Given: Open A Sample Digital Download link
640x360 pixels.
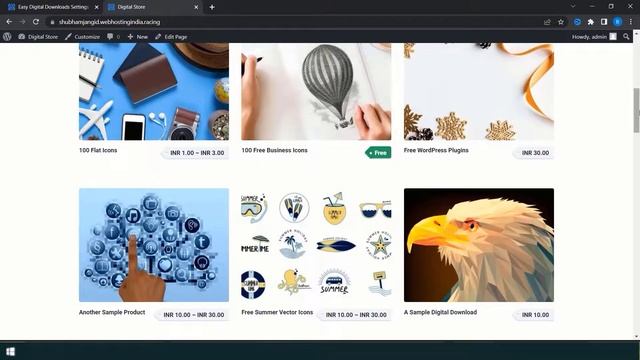Looking at the screenshot, I should (x=440, y=312).
